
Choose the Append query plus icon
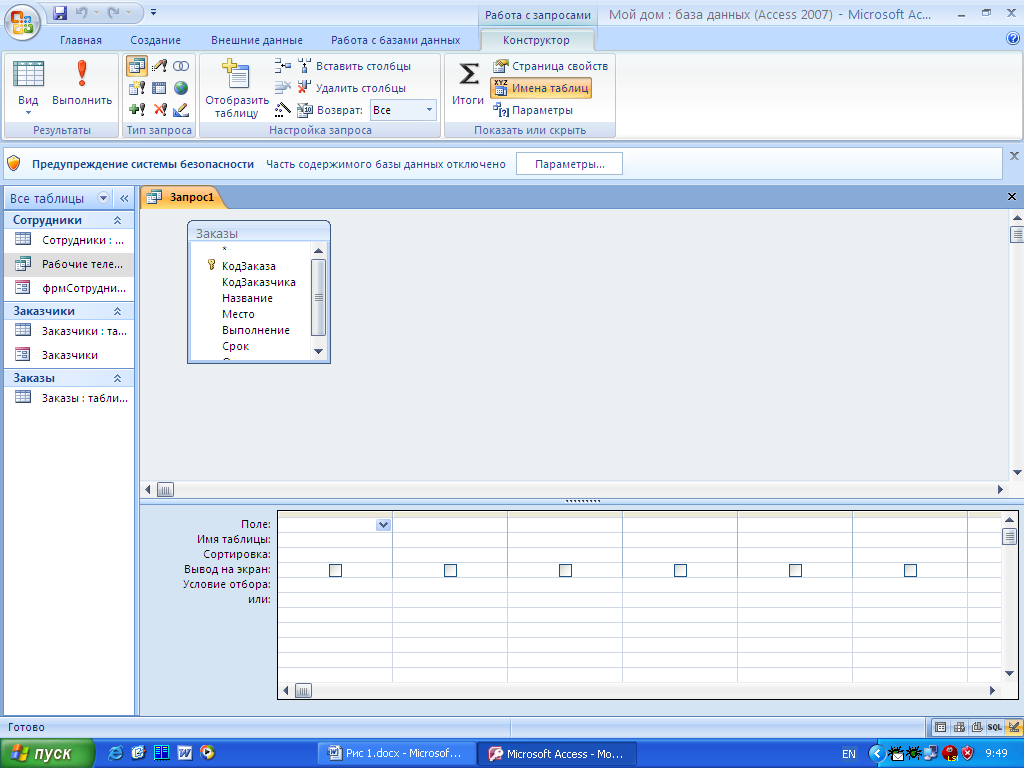coord(136,109)
